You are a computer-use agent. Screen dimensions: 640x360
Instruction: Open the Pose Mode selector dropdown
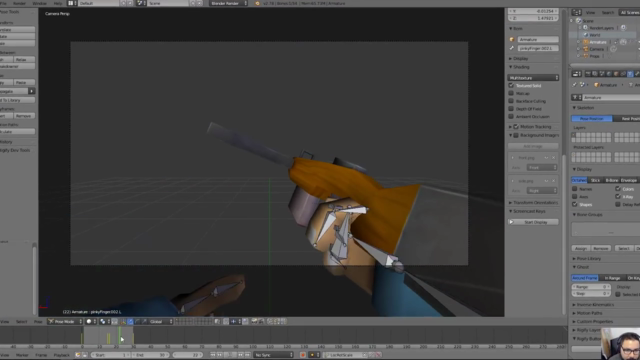[x=65, y=322]
